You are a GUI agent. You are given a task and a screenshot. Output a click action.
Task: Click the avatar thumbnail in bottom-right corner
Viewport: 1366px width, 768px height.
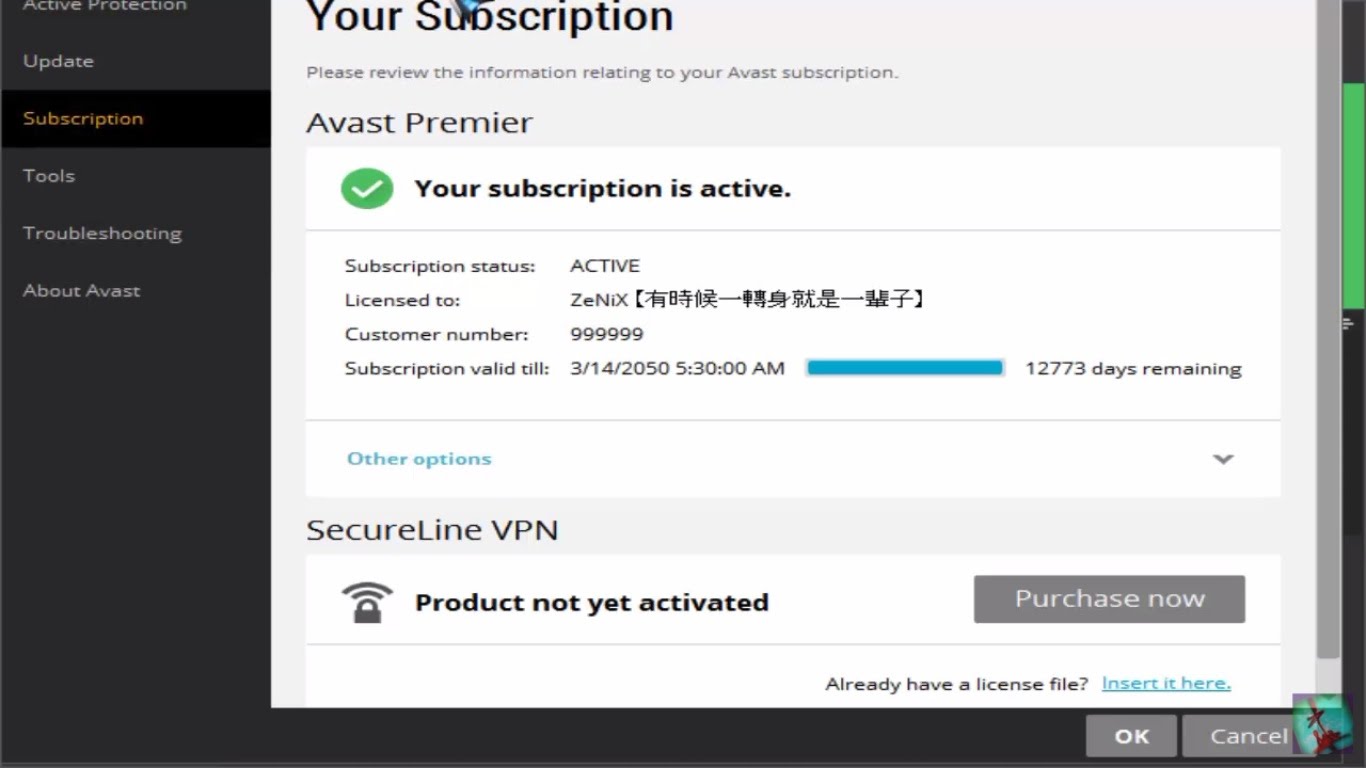point(1321,723)
